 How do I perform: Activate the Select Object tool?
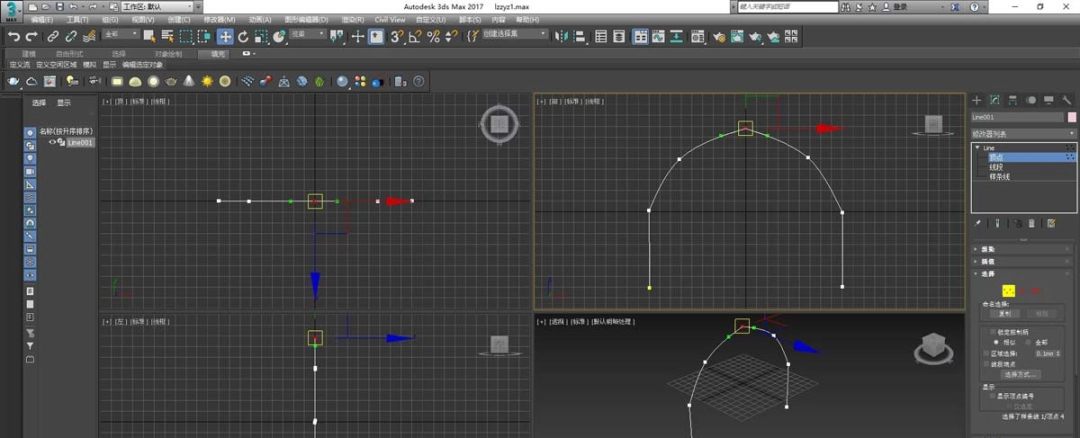pos(149,36)
